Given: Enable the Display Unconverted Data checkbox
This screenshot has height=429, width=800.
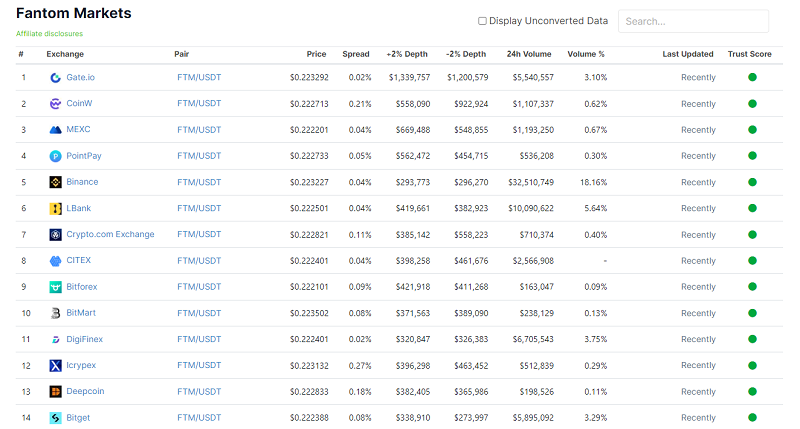Looking at the screenshot, I should [482, 21].
